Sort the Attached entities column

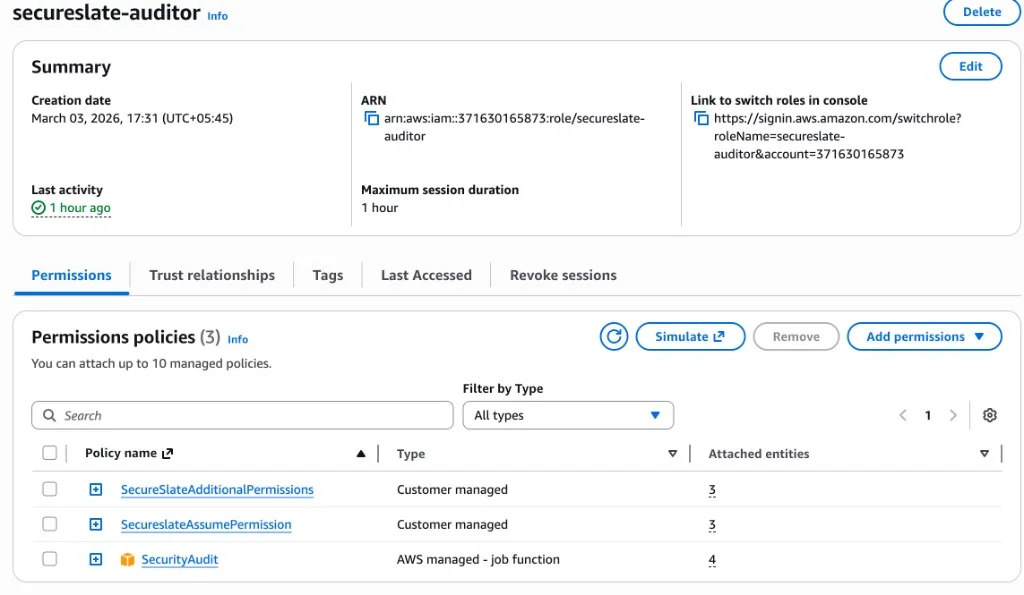[984, 454]
